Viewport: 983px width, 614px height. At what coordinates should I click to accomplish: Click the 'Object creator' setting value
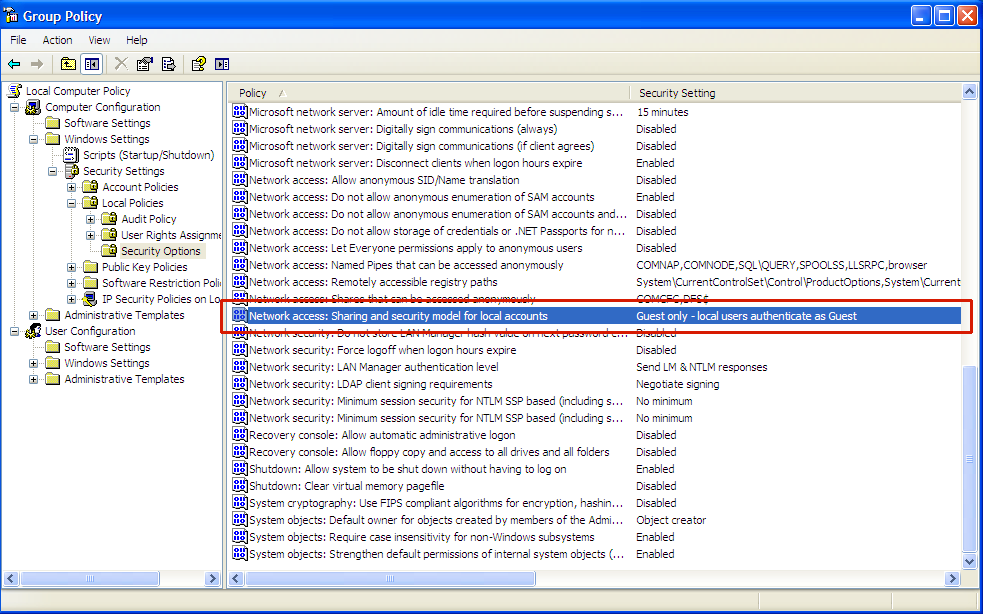(x=671, y=520)
